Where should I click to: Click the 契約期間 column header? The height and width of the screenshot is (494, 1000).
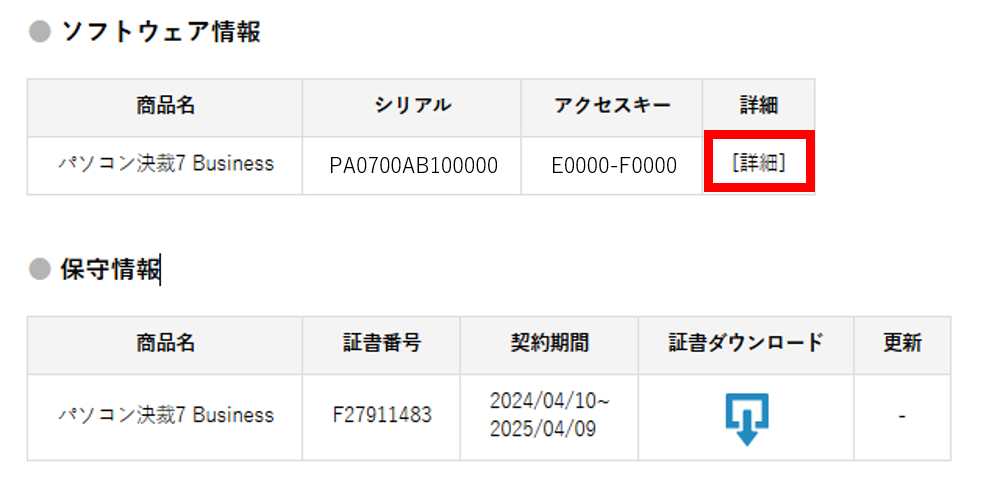(x=549, y=344)
